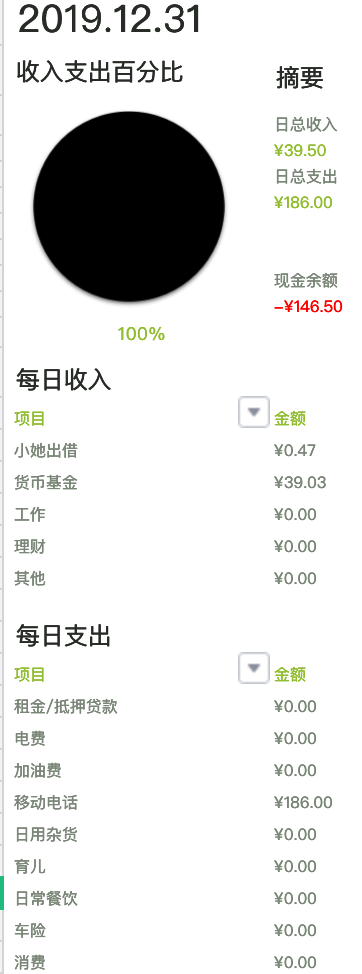Select the 100% label under the chart

142,334
